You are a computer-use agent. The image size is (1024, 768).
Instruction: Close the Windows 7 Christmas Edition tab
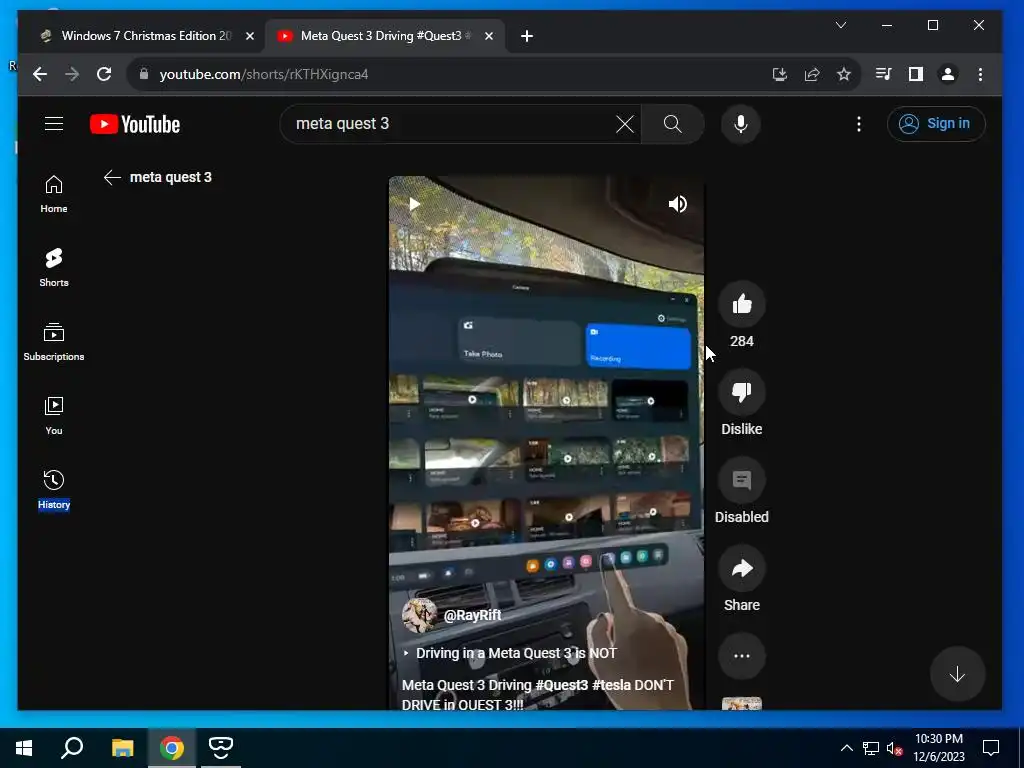point(249,36)
